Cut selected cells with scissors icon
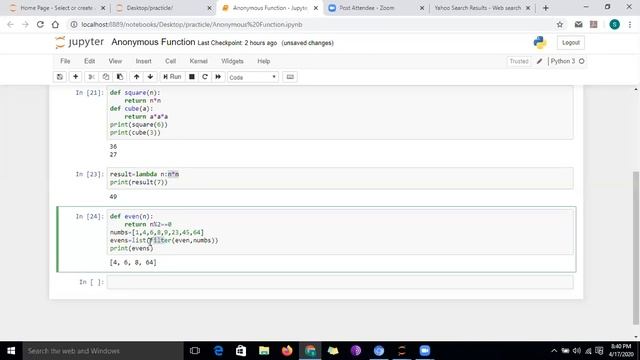Viewport: 640px width, 360px height. click(91, 77)
